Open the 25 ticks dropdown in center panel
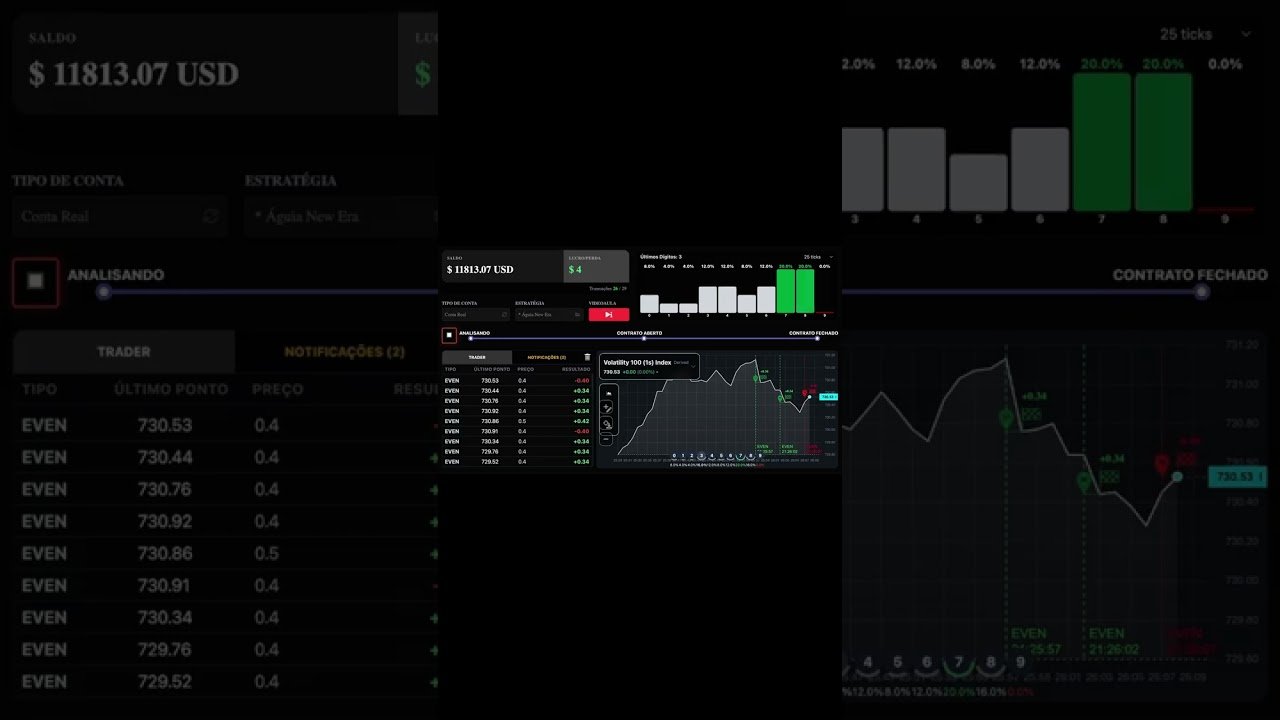 coord(818,257)
